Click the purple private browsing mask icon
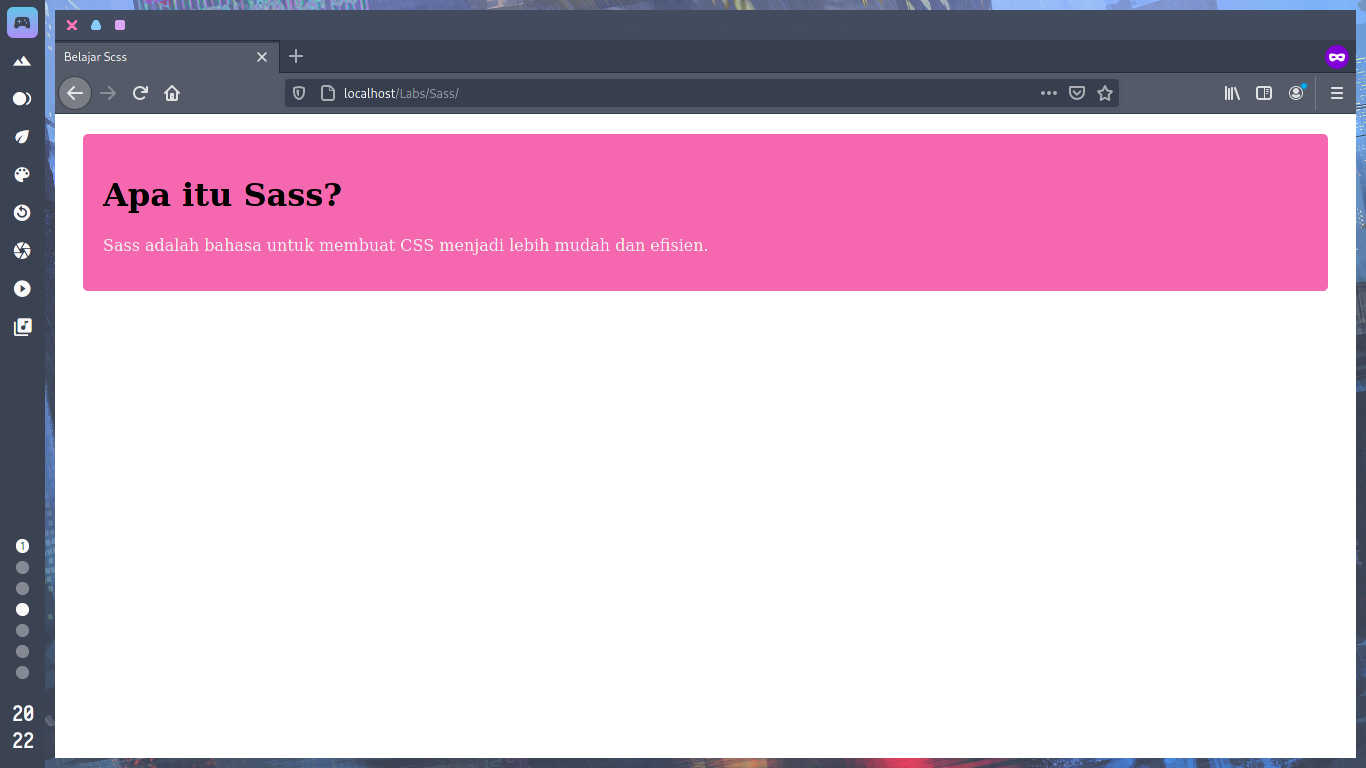The image size is (1366, 768). coord(1337,57)
